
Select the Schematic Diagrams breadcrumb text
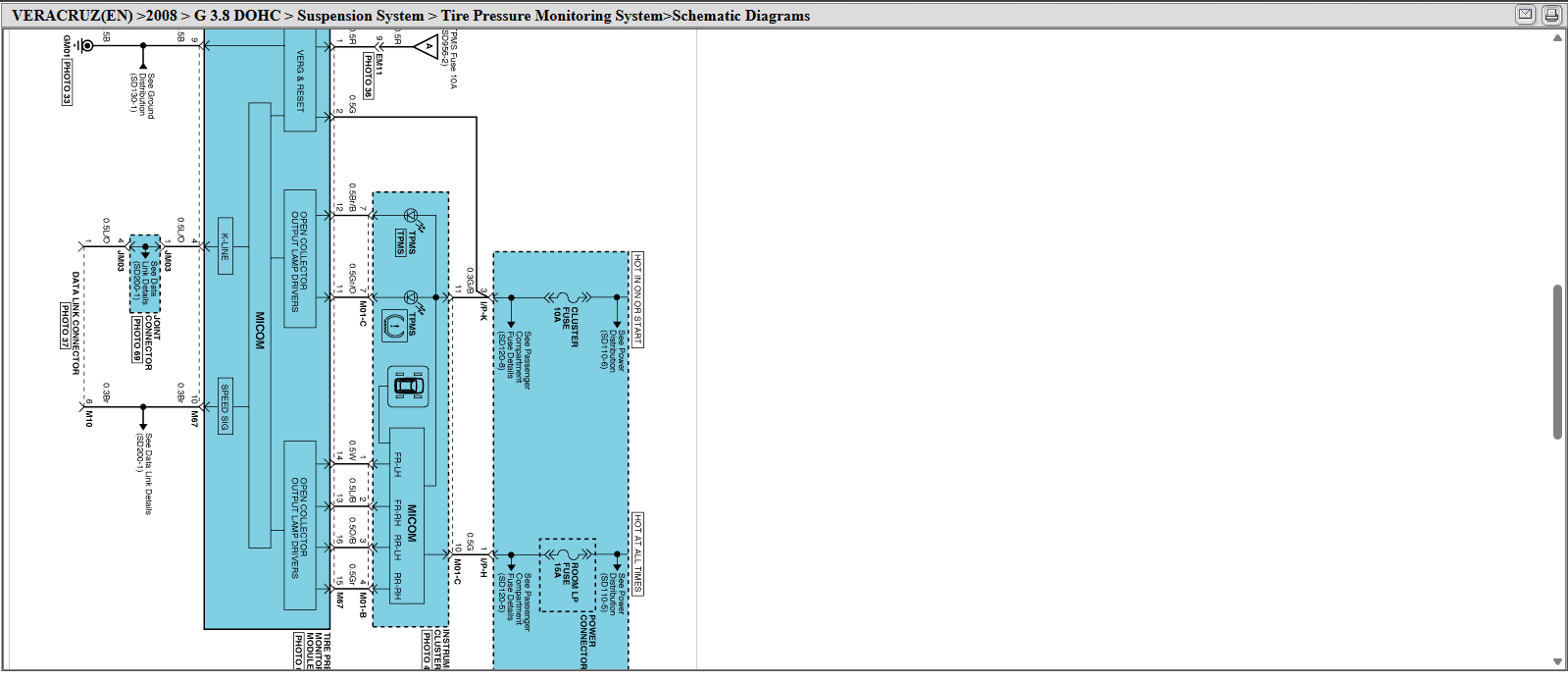point(741,16)
